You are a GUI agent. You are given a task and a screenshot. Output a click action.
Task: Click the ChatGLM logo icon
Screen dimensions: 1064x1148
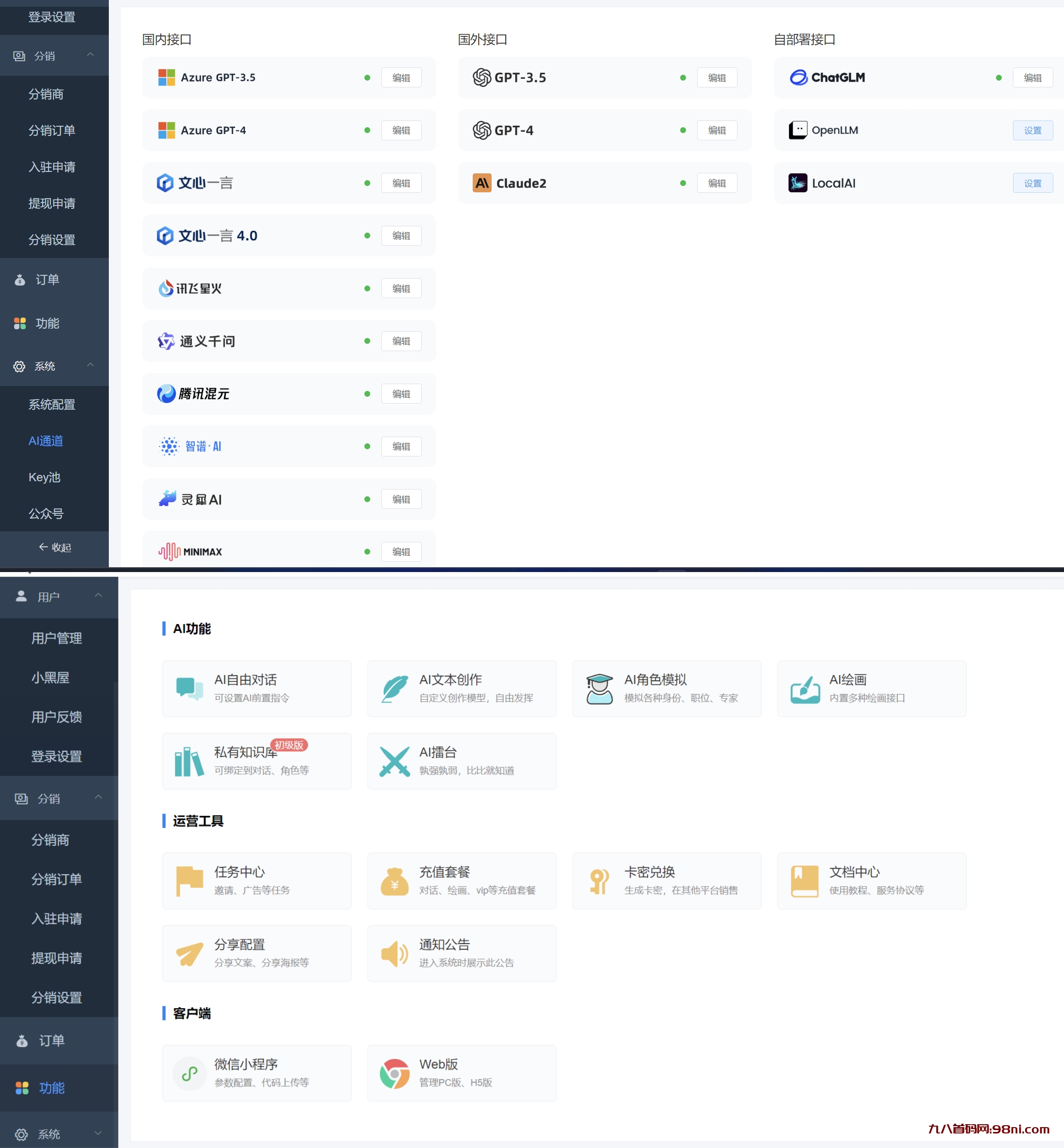point(799,78)
